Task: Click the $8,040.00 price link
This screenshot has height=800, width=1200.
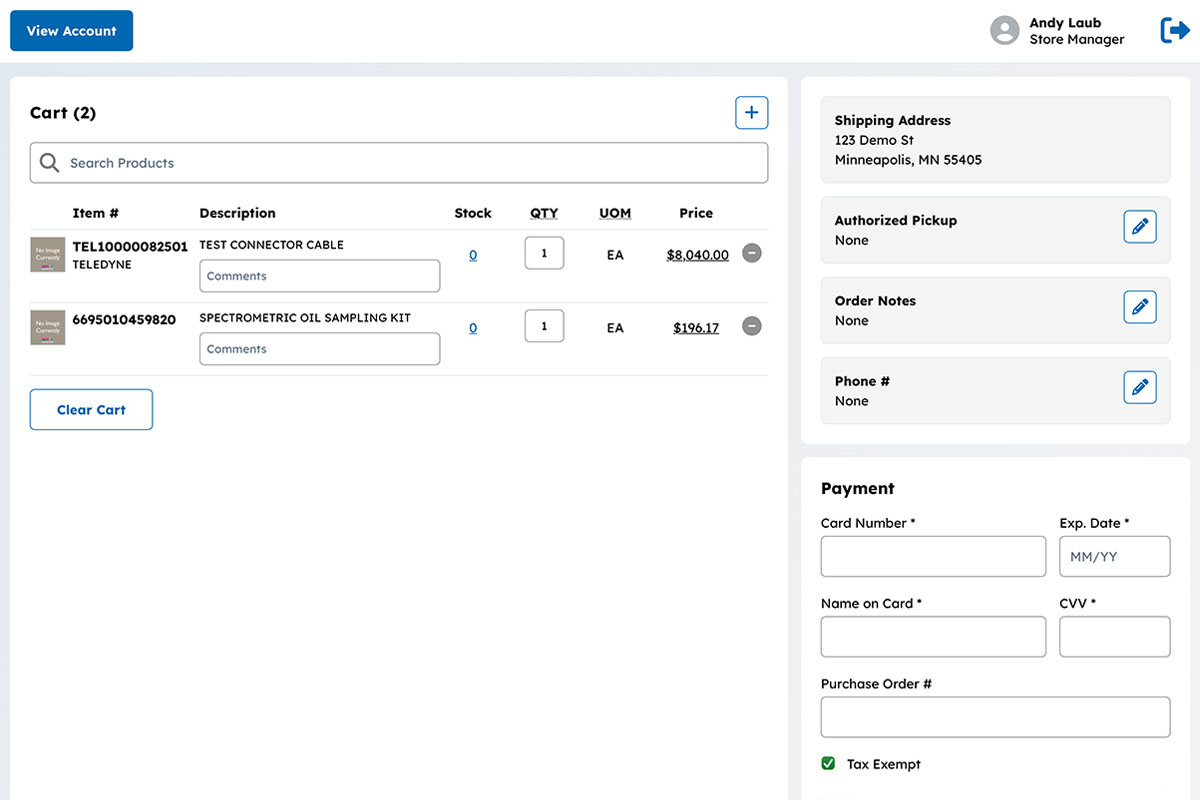Action: (x=697, y=255)
